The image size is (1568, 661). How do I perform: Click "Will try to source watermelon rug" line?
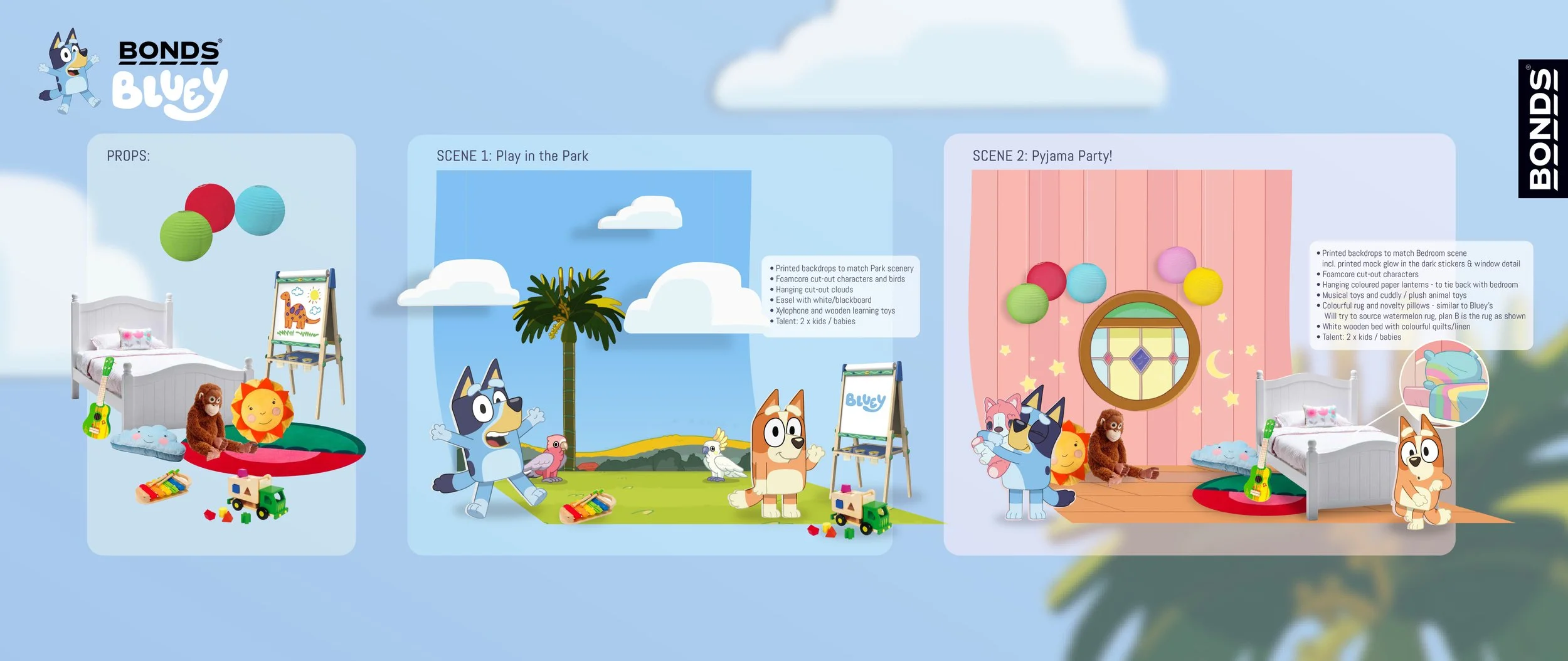tap(1424, 316)
